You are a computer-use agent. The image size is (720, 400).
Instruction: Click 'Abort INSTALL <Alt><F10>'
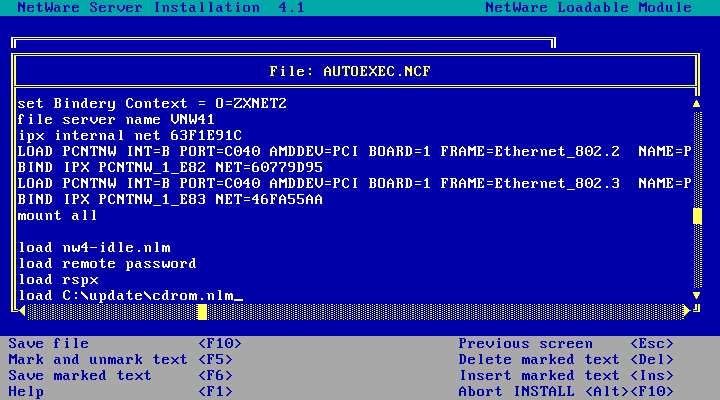coord(566,392)
